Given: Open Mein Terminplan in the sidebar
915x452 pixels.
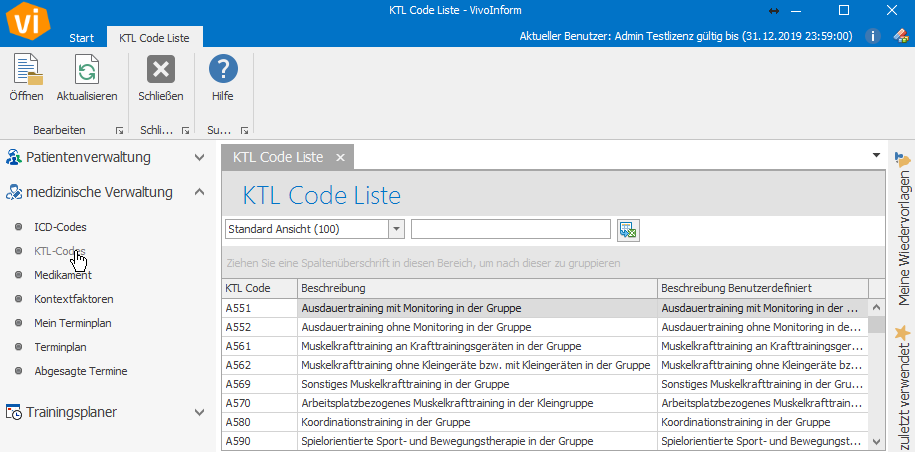Looking at the screenshot, I should (x=73, y=323).
